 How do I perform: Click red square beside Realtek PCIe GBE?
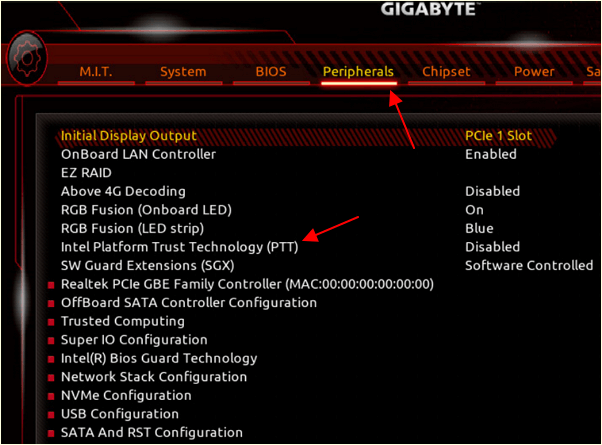[x=51, y=285]
